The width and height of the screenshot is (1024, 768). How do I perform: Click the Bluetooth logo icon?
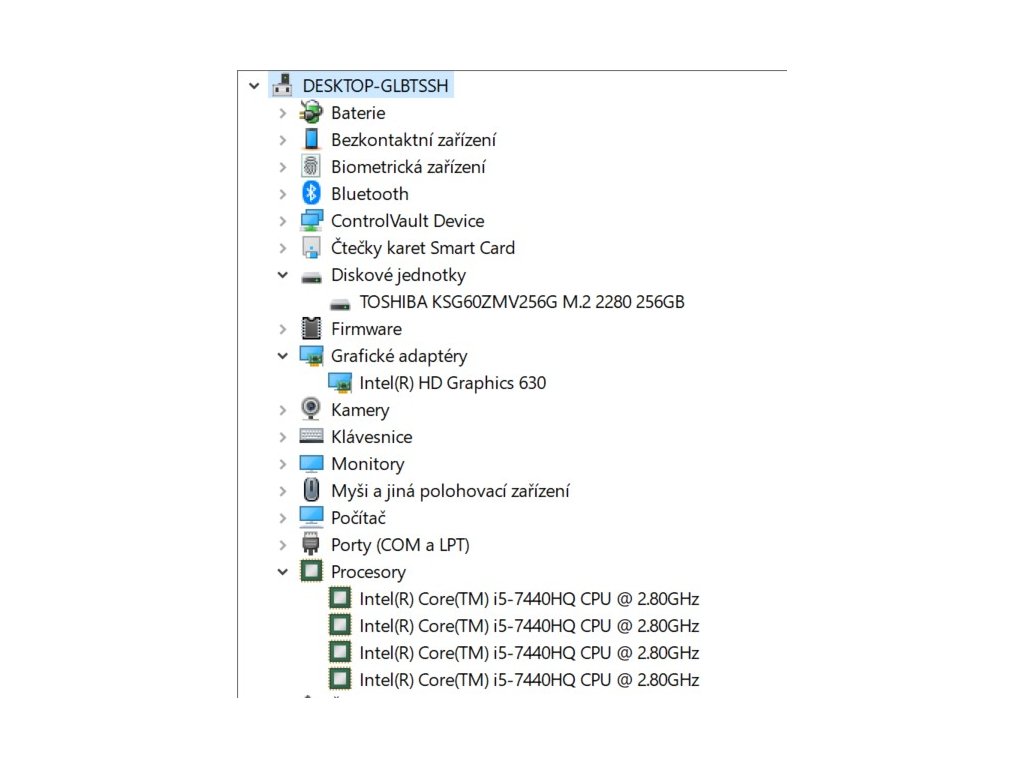coord(312,193)
